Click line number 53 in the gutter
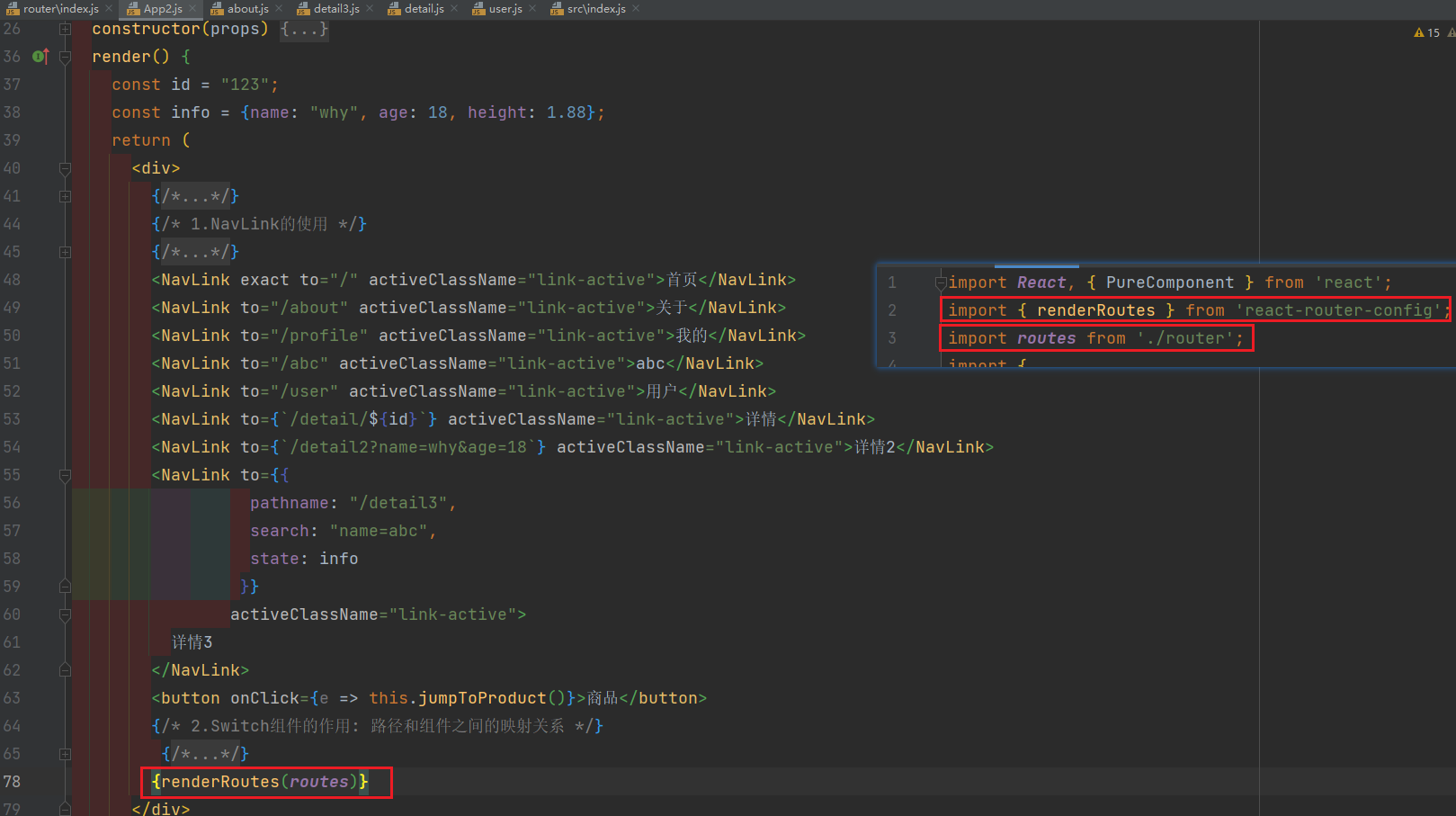1456x816 pixels. [12, 419]
